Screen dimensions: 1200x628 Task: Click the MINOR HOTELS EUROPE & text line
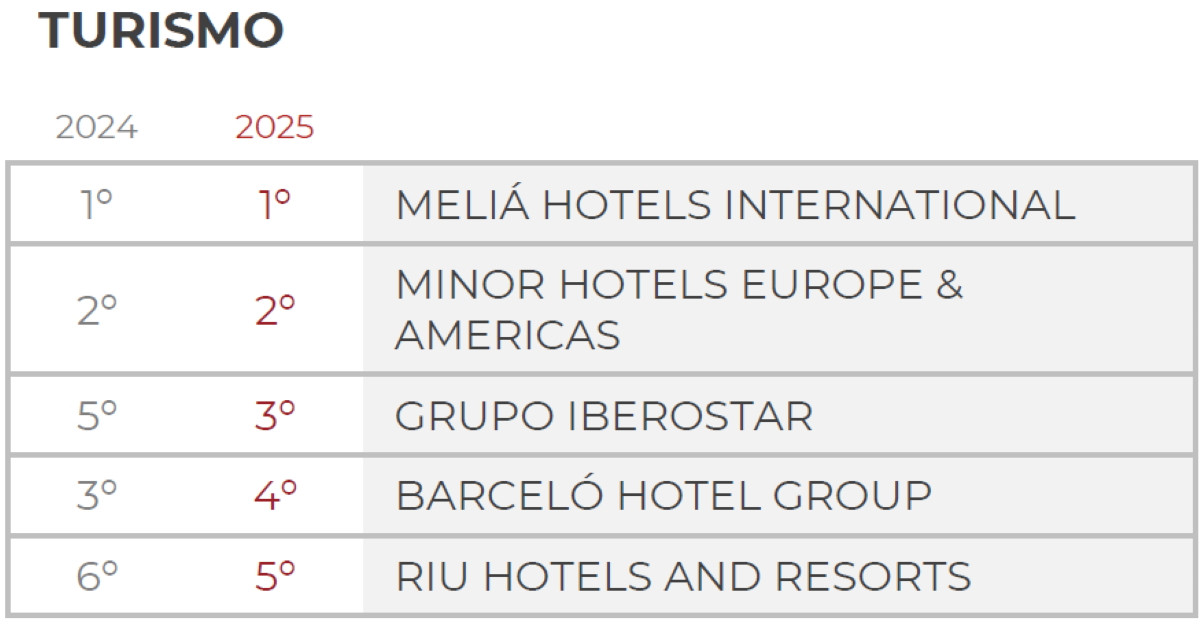(679, 286)
